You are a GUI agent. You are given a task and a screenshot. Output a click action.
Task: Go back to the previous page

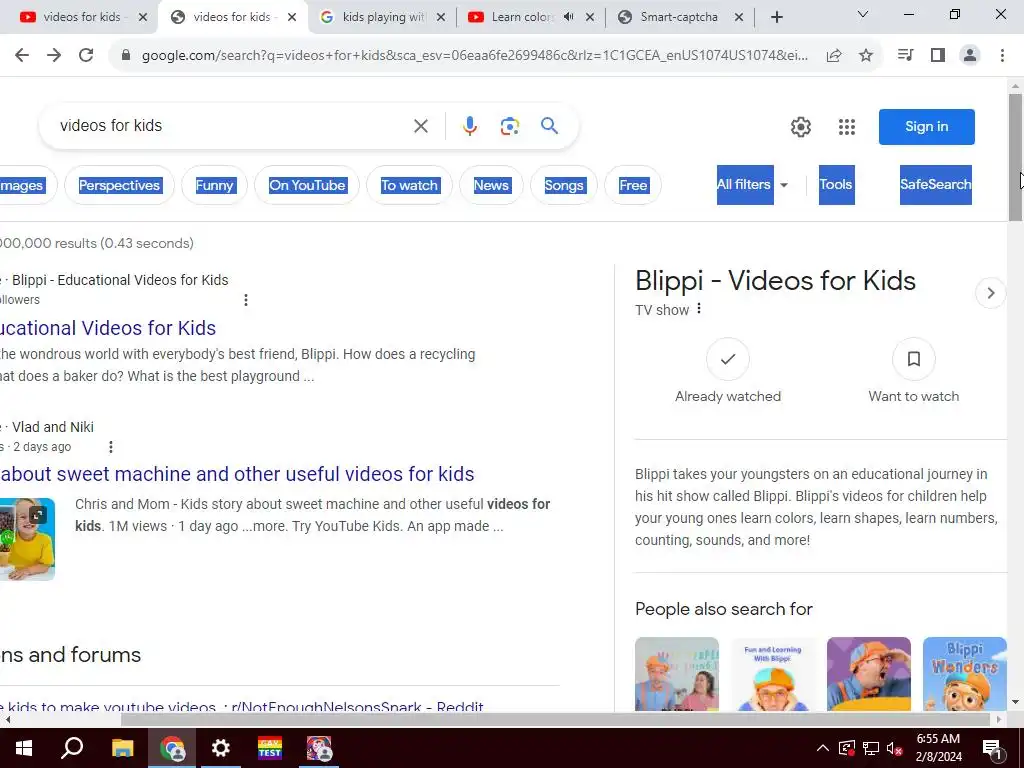click(x=22, y=56)
